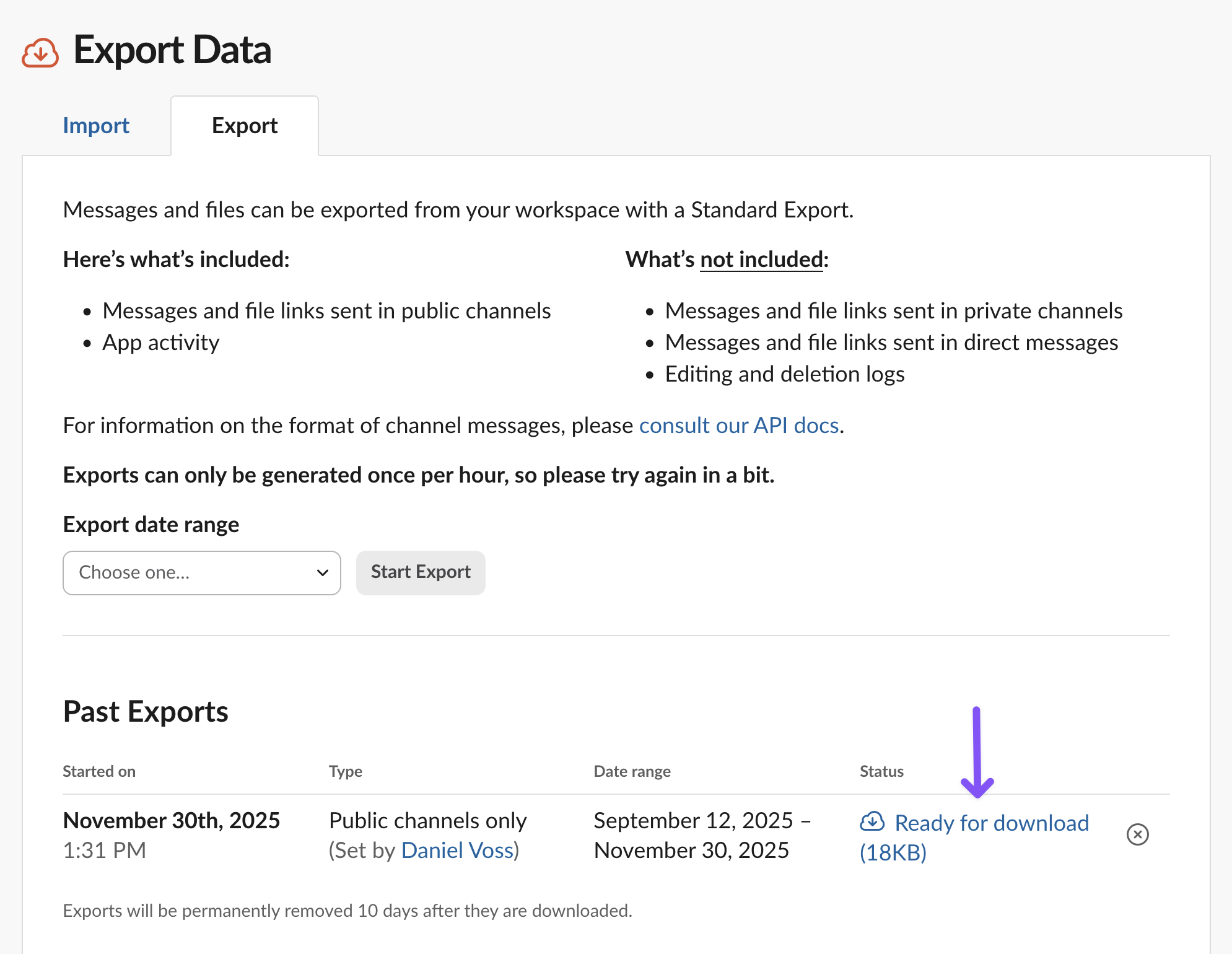This screenshot has width=1232, height=954.
Task: Download the export marked Ready for download
Action: (x=991, y=822)
